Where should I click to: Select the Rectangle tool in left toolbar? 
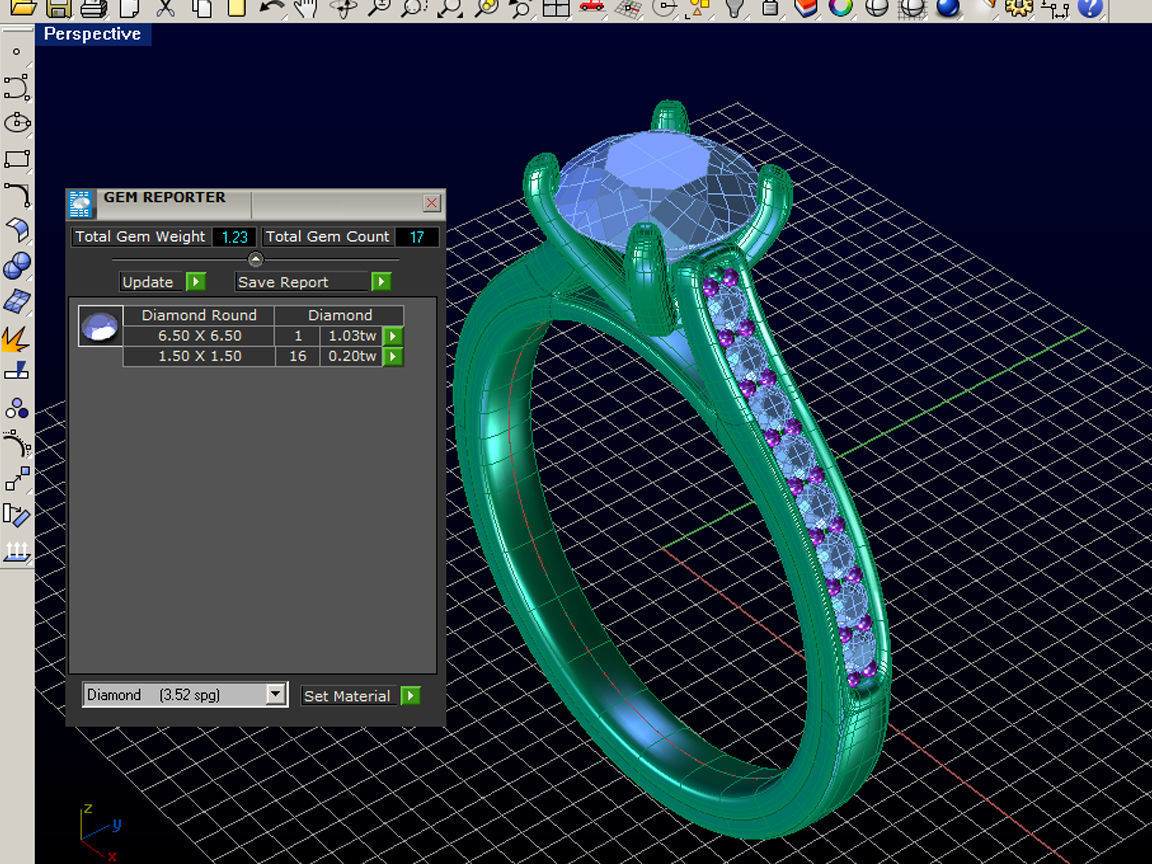point(16,159)
